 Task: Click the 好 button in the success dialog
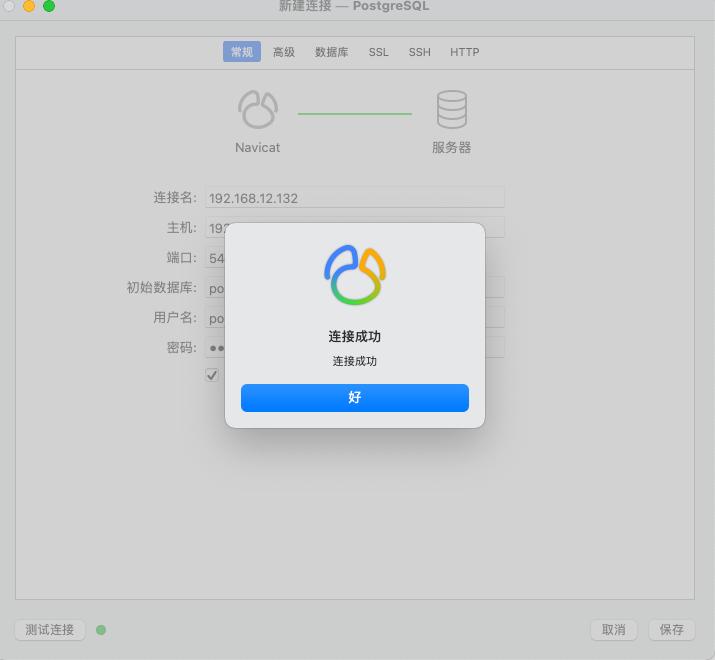coord(355,398)
